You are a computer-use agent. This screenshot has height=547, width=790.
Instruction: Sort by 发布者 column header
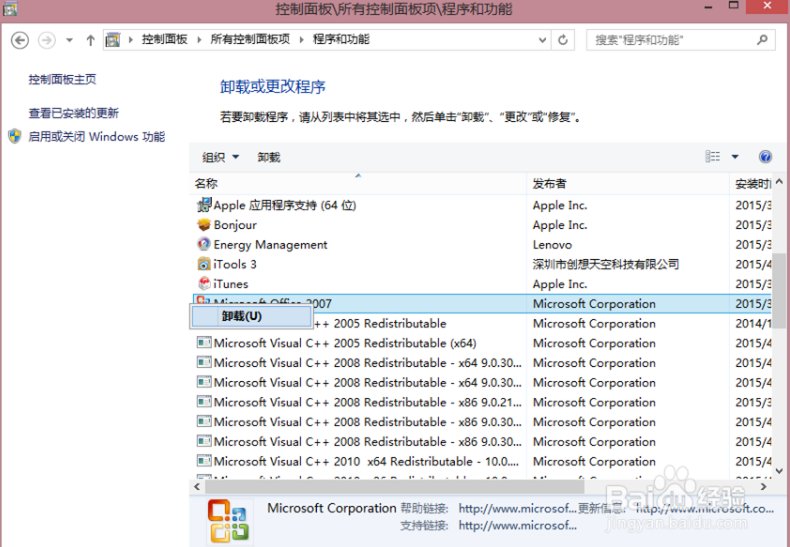pos(628,184)
